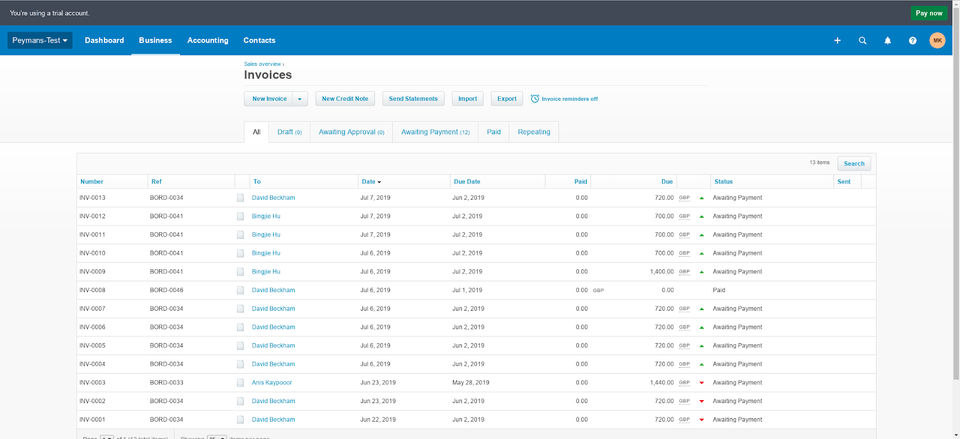Click the Invoice reminders off link
Image resolution: width=960 pixels, height=439 pixels.
(569, 99)
